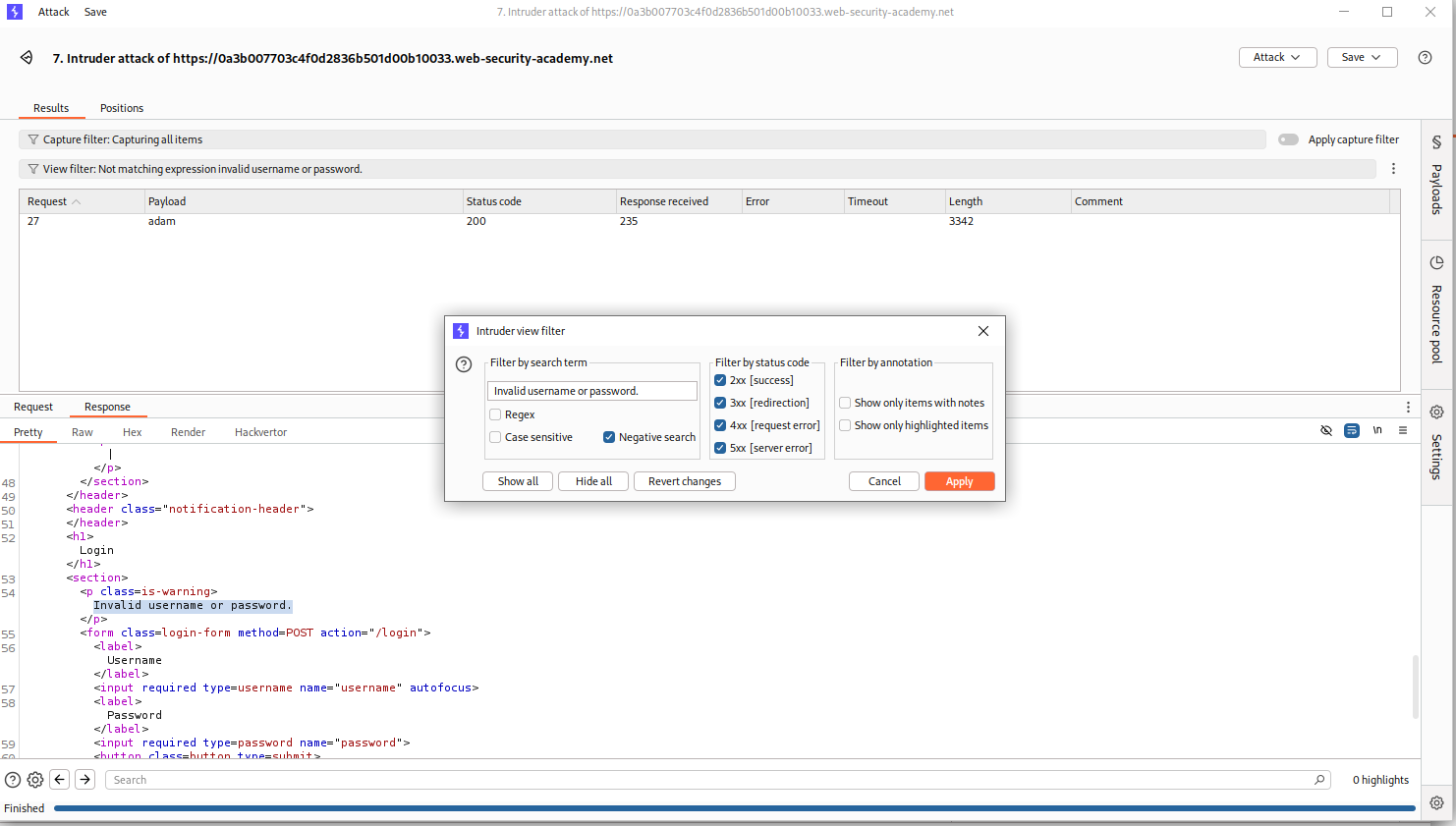Click the back arrow icon beside attack title
This screenshot has width=1456, height=826.
point(27,58)
